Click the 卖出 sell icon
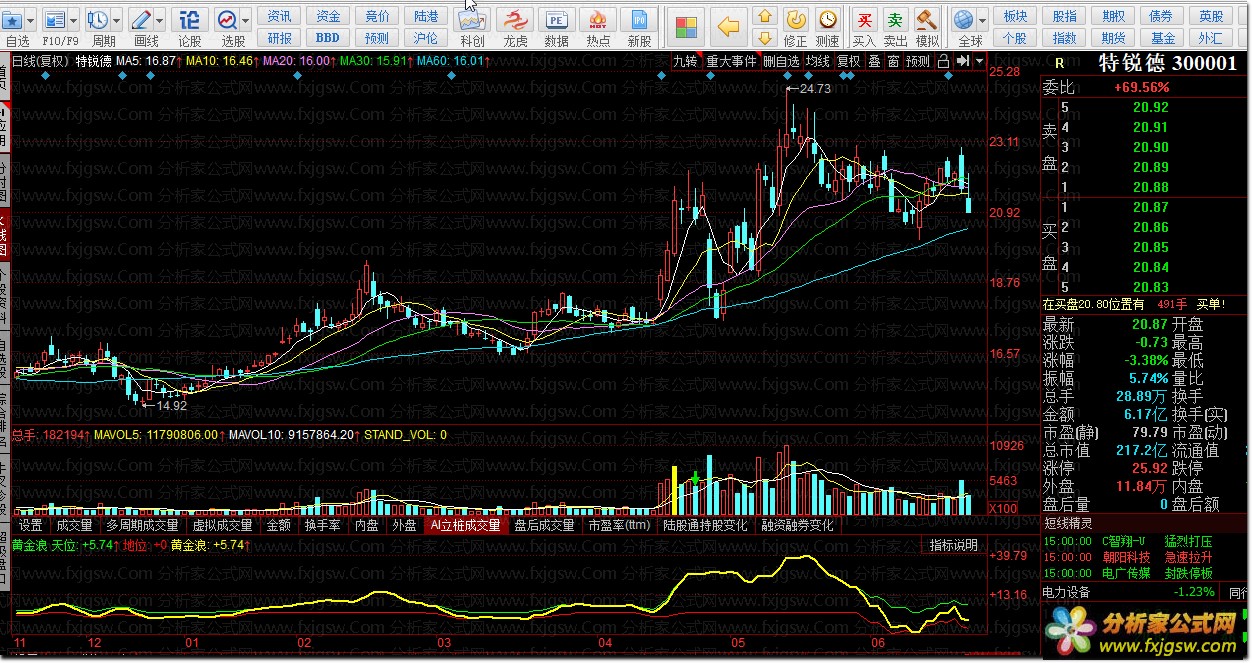The width and height of the screenshot is (1253, 663). [896, 20]
